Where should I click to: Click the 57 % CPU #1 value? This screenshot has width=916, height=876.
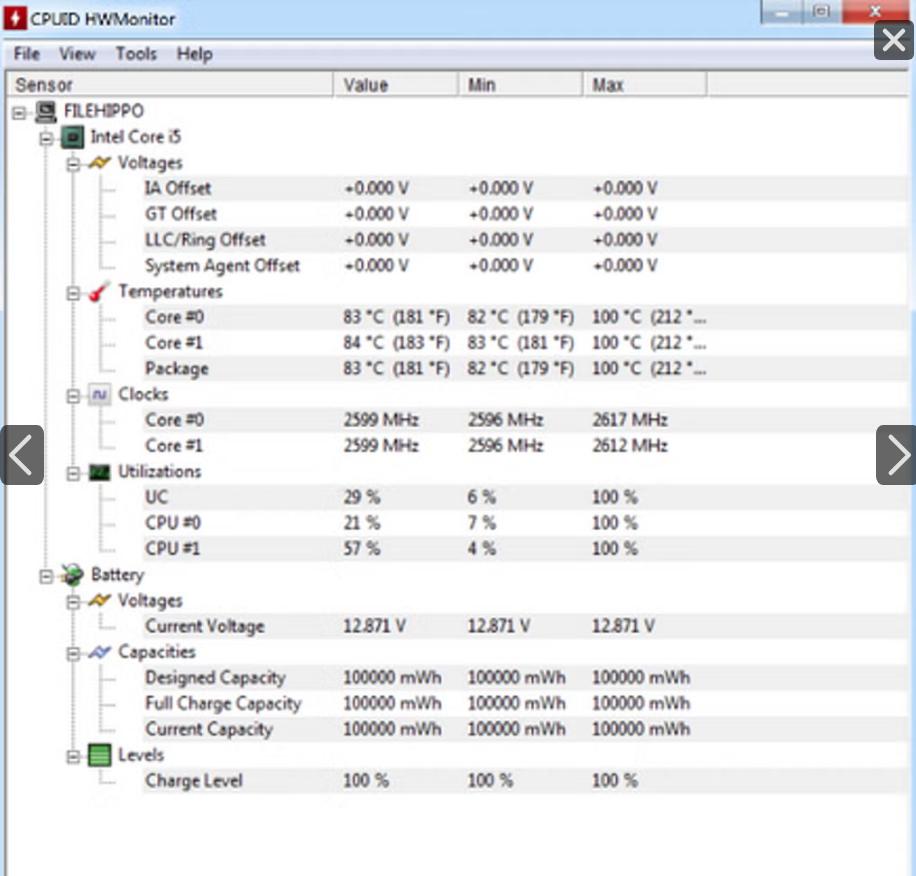pos(362,549)
